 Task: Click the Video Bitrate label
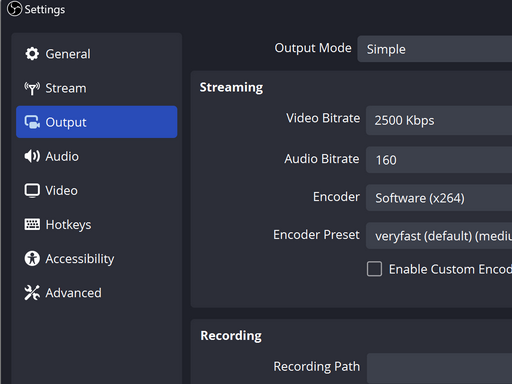point(323,118)
